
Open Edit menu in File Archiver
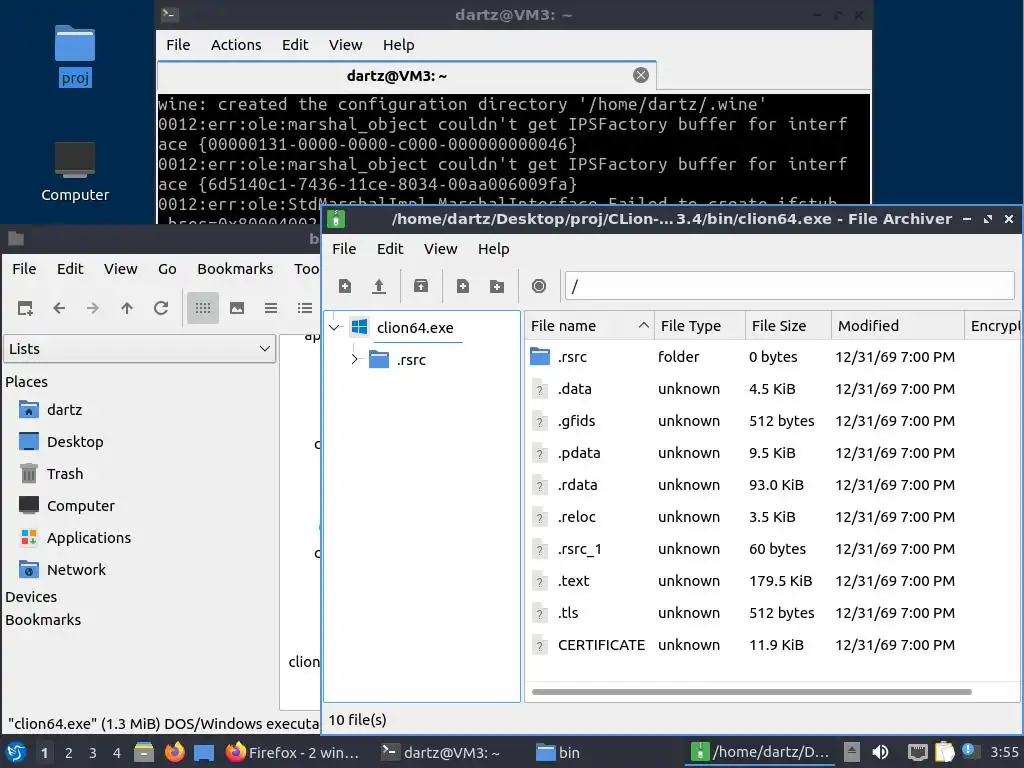click(x=390, y=249)
